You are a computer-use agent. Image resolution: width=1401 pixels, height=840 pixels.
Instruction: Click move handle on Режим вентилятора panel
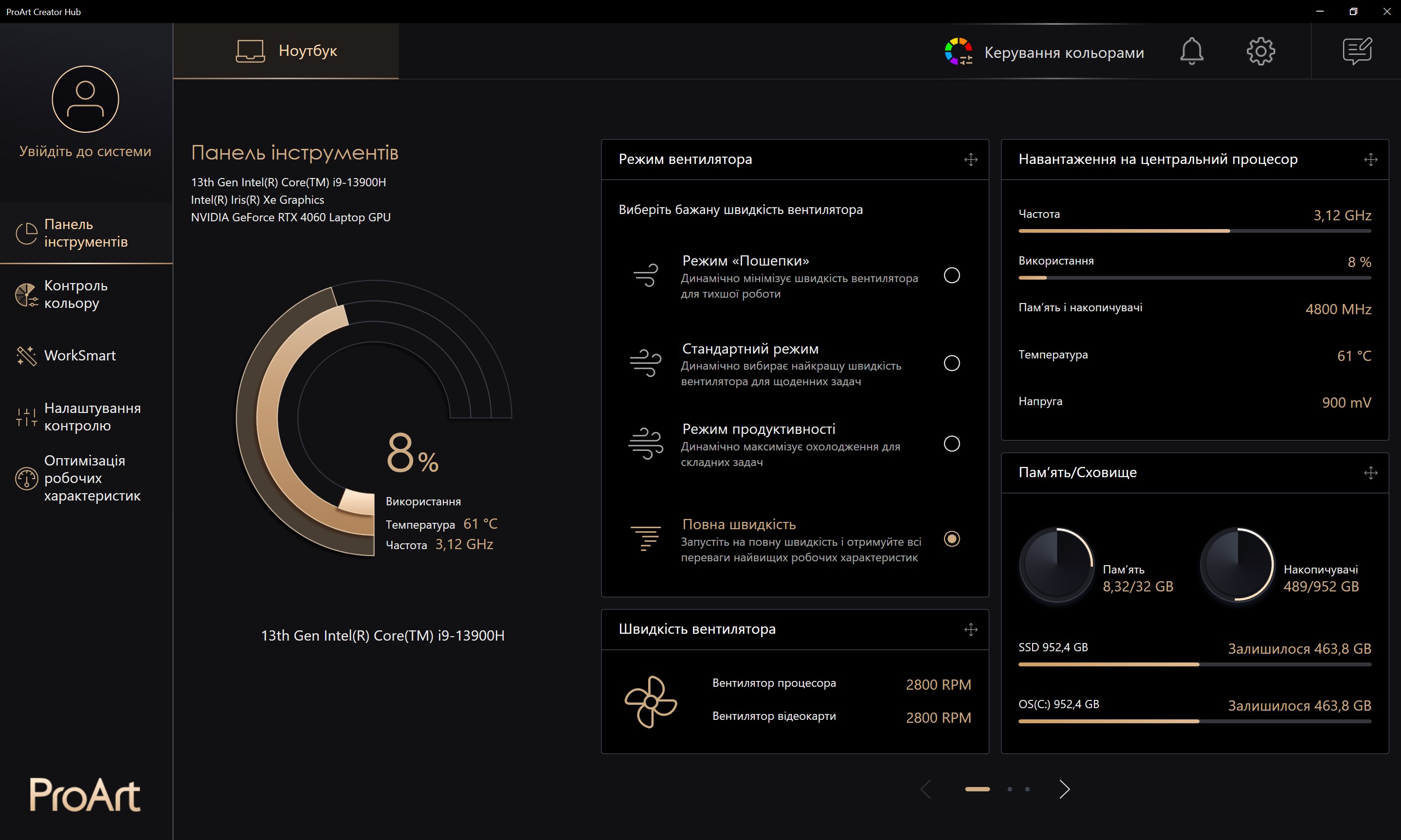[x=971, y=160]
